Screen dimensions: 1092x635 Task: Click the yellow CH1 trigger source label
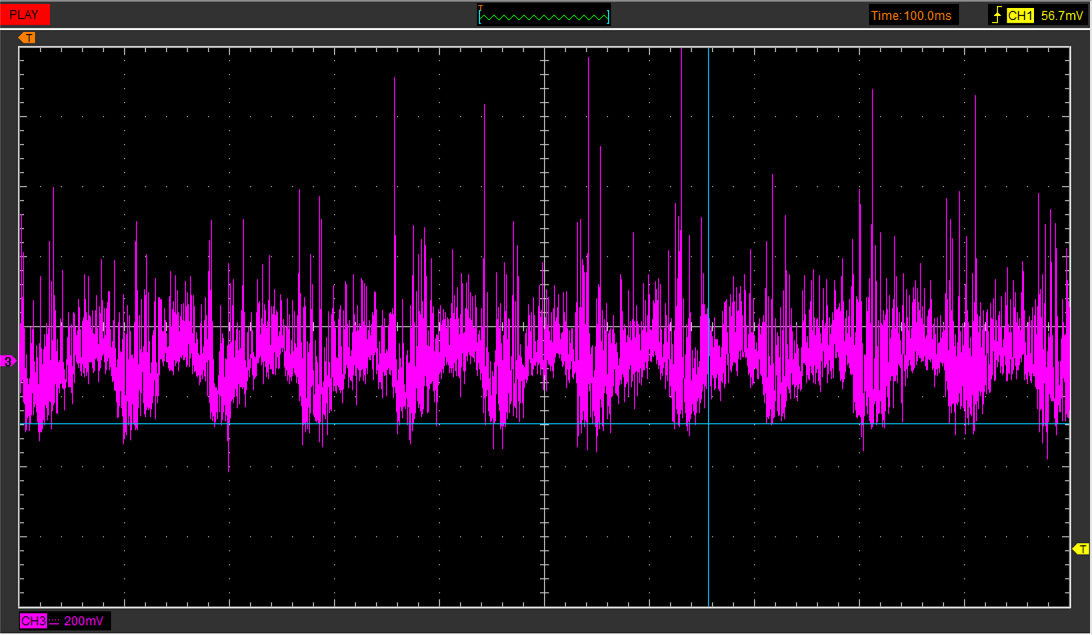(x=1019, y=15)
